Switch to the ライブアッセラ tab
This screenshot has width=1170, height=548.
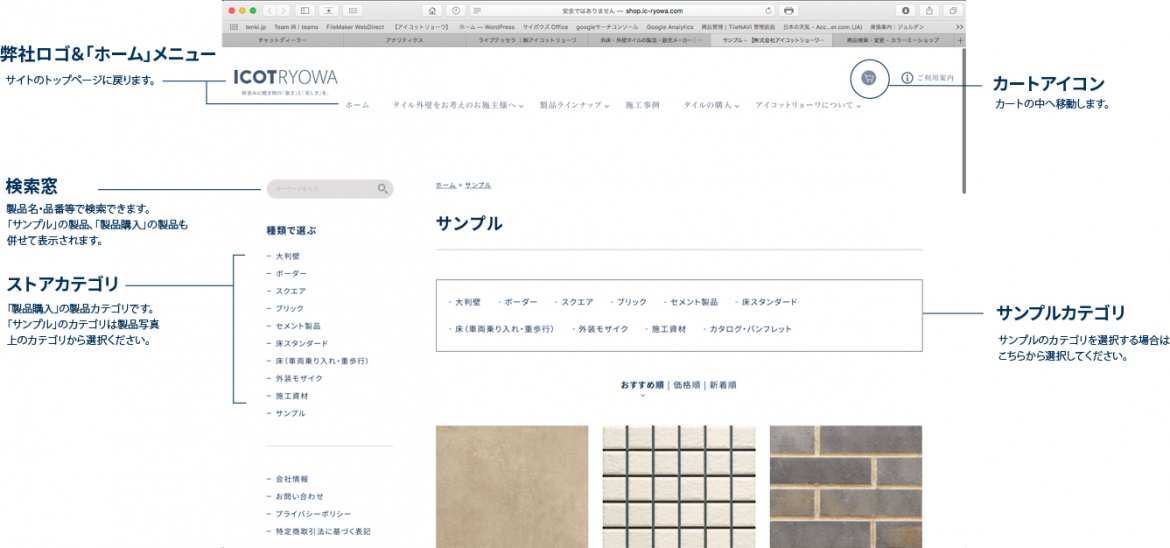pos(527,40)
